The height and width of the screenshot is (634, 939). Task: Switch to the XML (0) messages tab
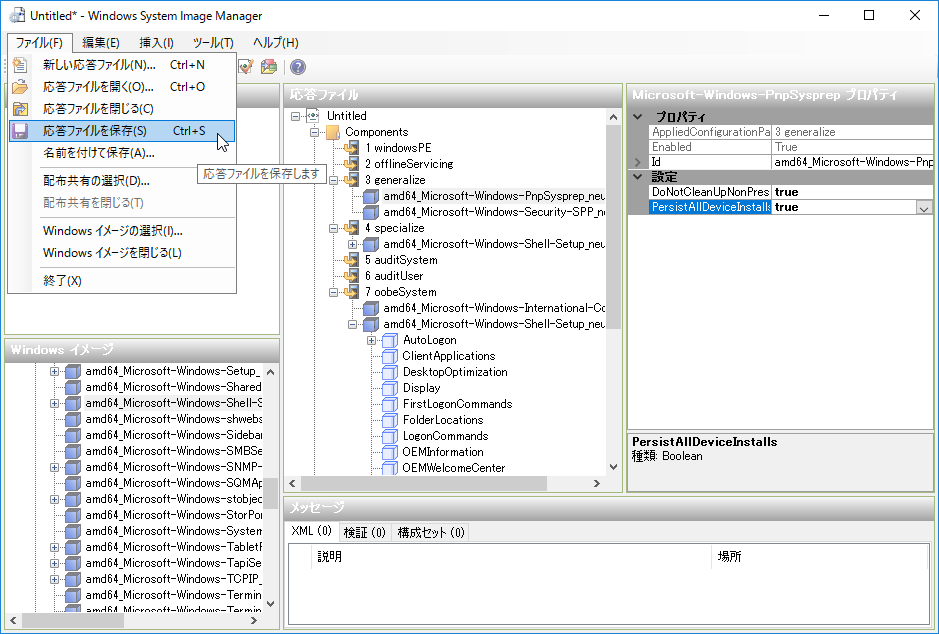(311, 531)
